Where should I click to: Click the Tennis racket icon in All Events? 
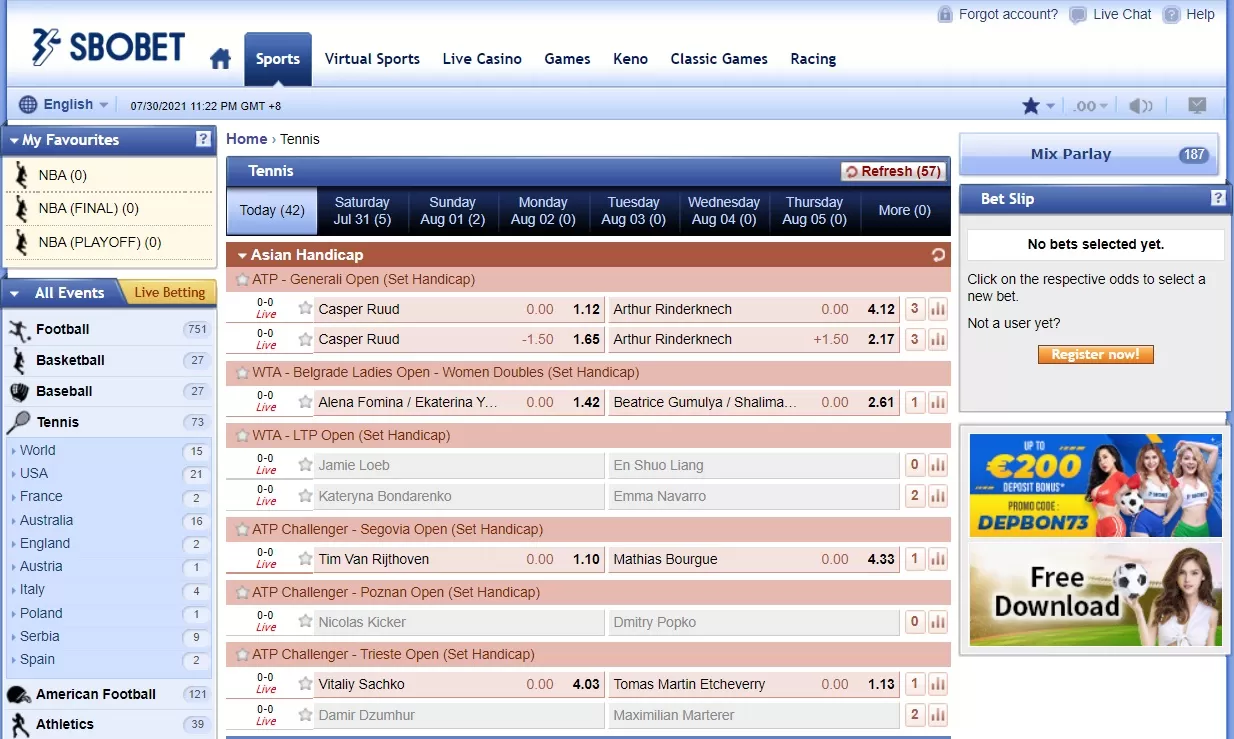tap(19, 423)
